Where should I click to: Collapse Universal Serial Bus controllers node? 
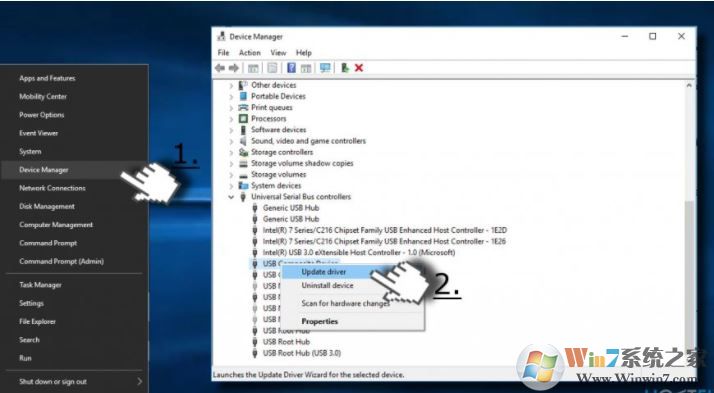tap(231, 197)
